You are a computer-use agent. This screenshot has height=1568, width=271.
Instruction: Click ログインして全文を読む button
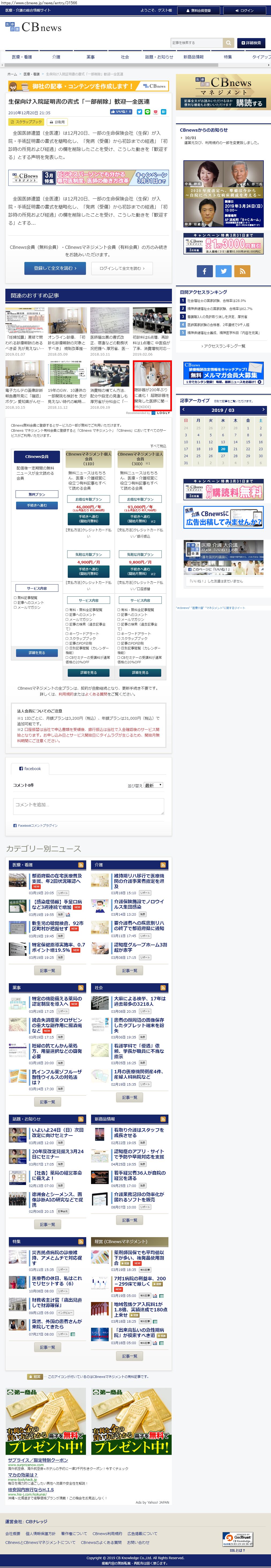pyautogui.click(x=122, y=268)
